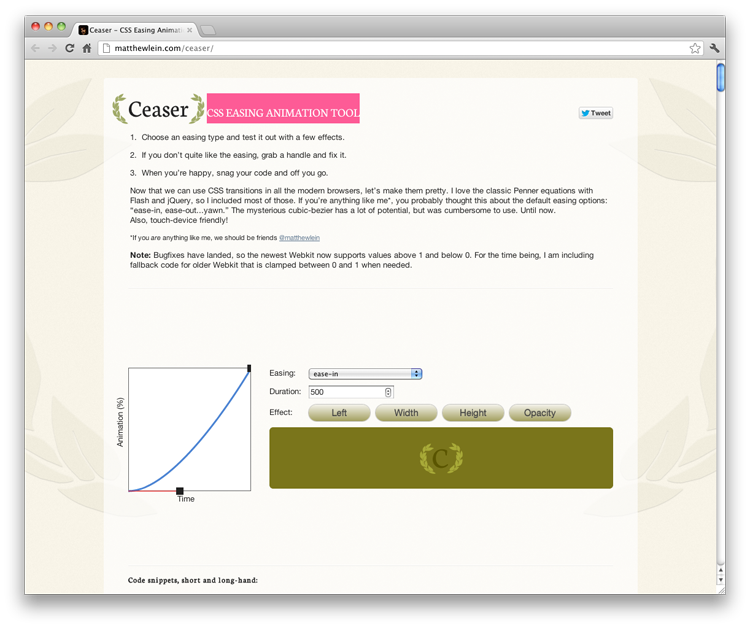The height and width of the screenshot is (628, 750).
Task: Click the C laurel emblem in the preview
Action: click(x=441, y=458)
